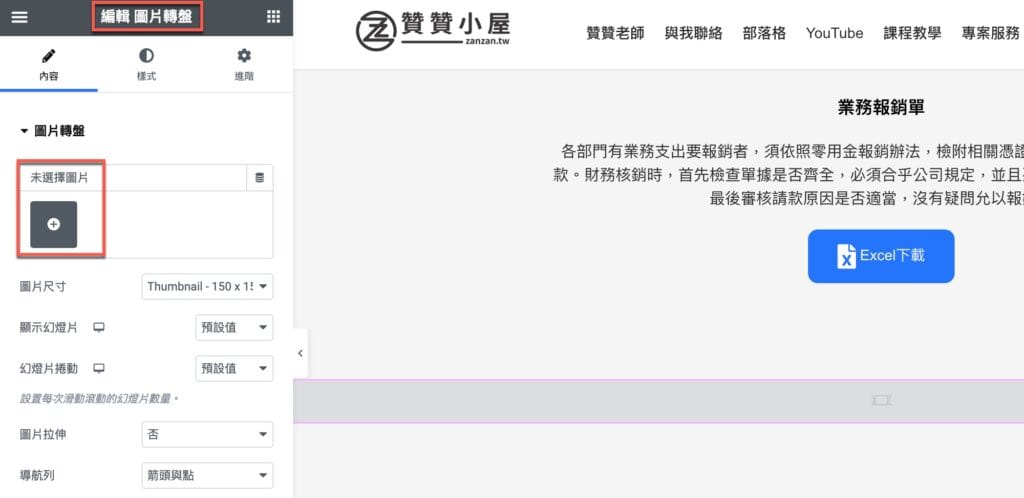This screenshot has height=498, width=1024.
Task: Click the 未選擇圖片 label field
Action: click(133, 178)
